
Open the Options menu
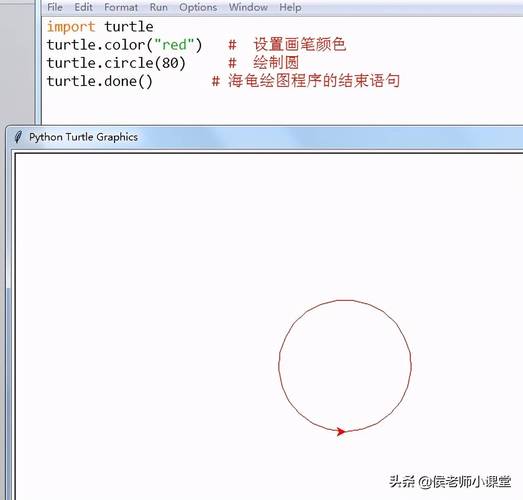198,7
